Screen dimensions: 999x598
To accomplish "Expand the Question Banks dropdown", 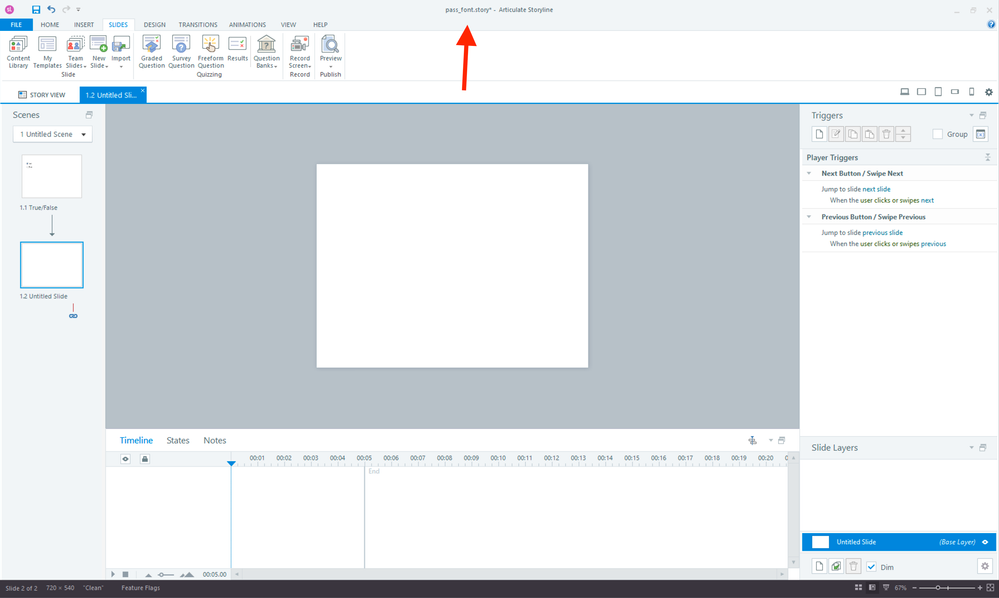I will [x=267, y=51].
